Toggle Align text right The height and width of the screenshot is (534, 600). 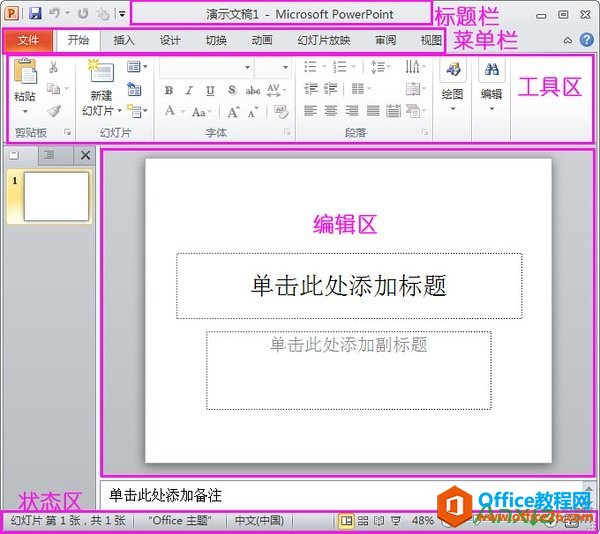coord(352,111)
